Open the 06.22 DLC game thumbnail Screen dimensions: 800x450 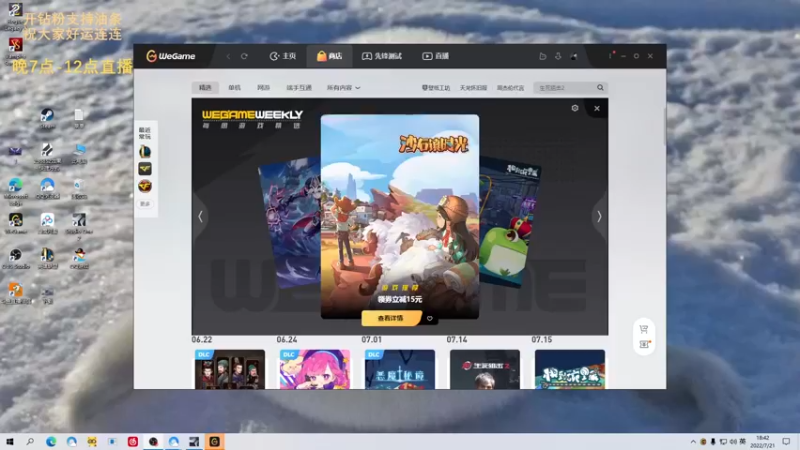(x=230, y=369)
